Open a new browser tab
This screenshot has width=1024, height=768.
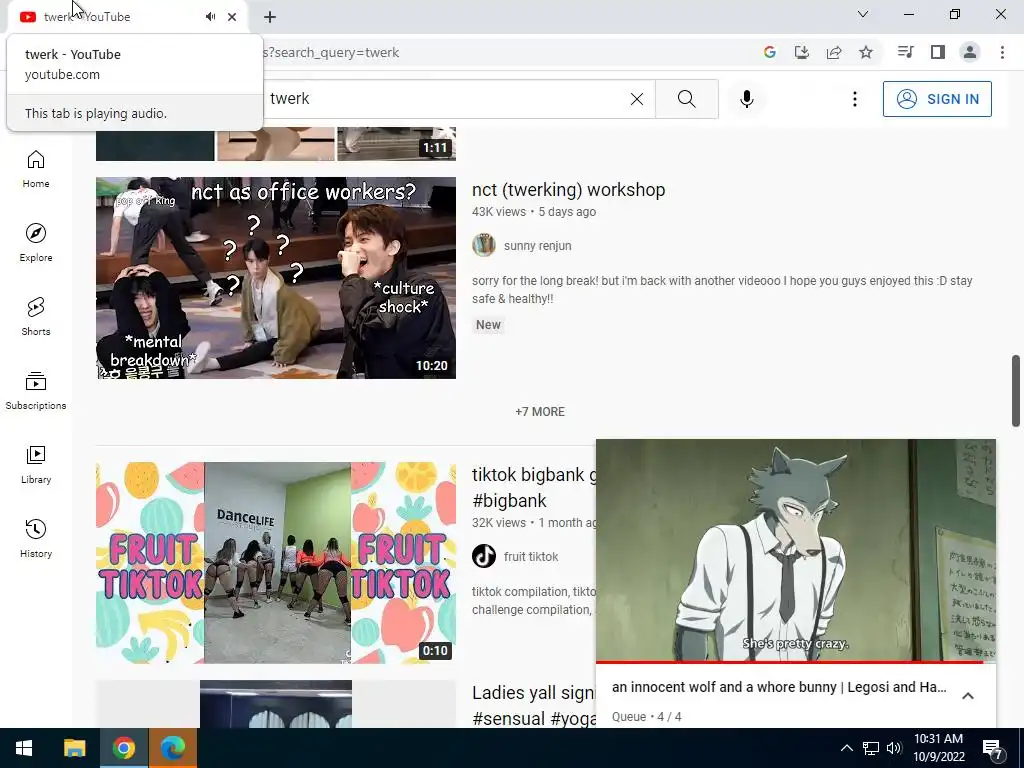(x=270, y=17)
